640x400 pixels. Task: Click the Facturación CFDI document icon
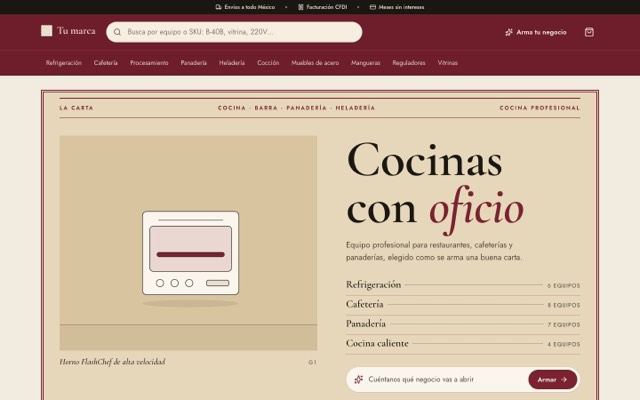click(x=301, y=7)
